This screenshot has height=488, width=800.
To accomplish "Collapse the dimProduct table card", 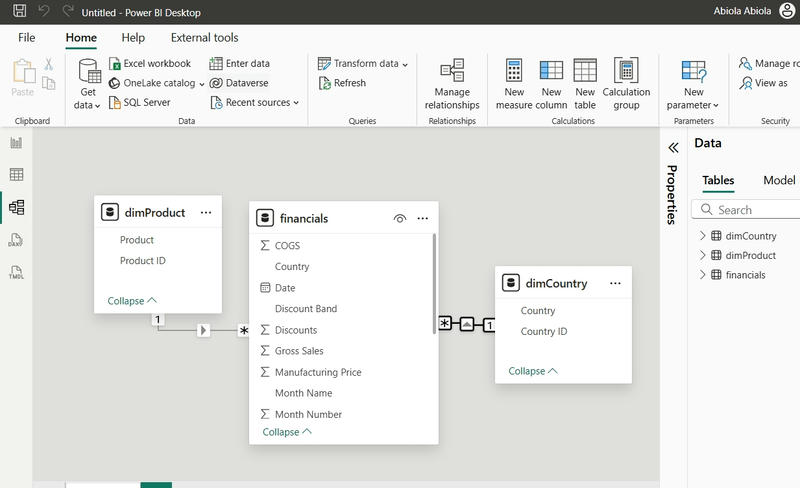I will point(132,300).
